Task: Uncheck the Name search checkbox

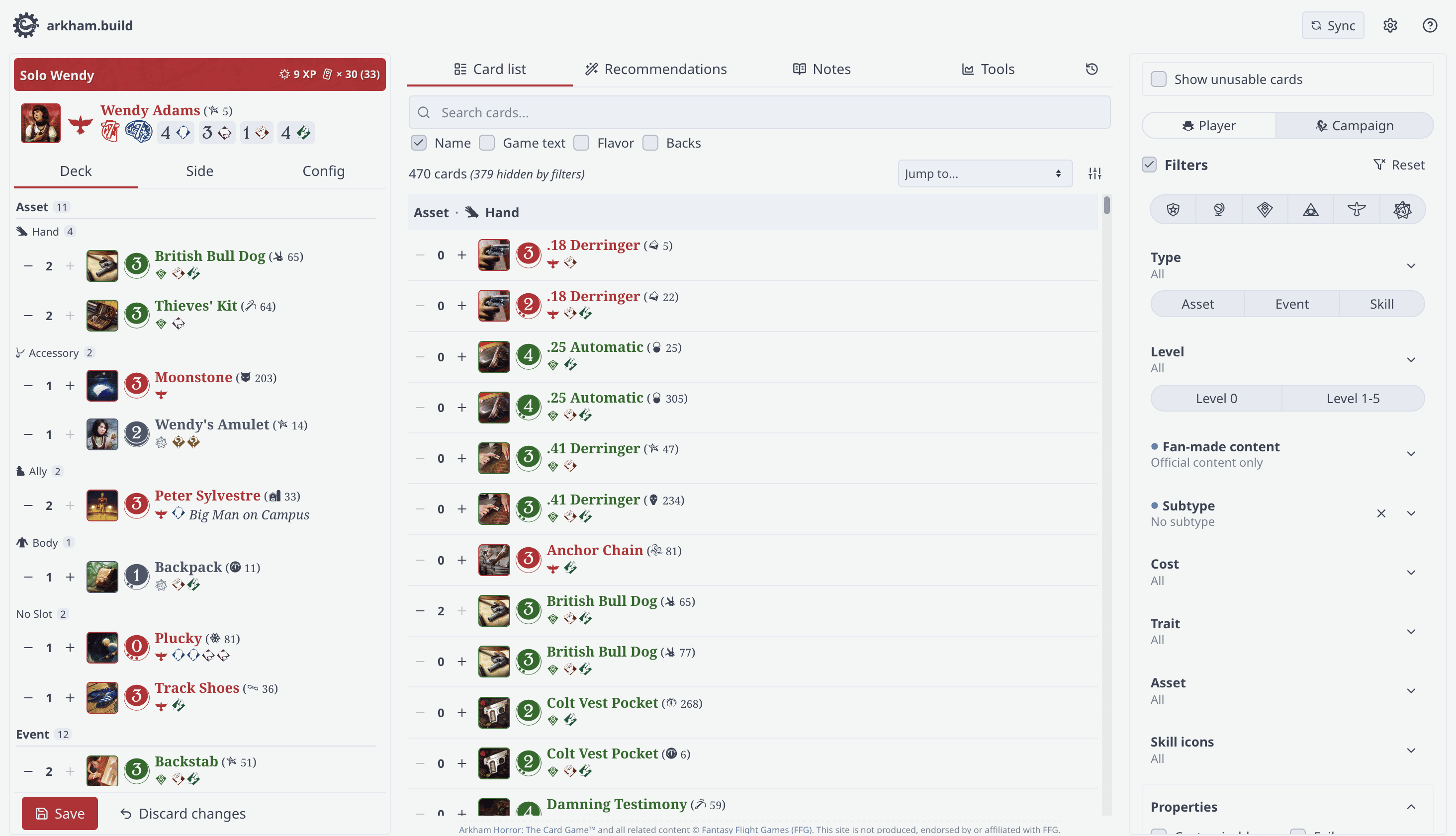Action: [x=418, y=142]
